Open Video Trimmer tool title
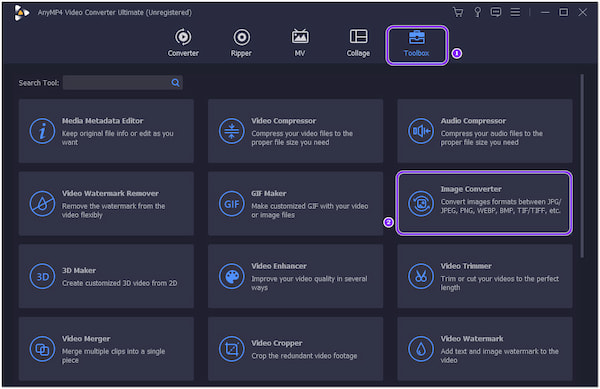 click(x=466, y=266)
